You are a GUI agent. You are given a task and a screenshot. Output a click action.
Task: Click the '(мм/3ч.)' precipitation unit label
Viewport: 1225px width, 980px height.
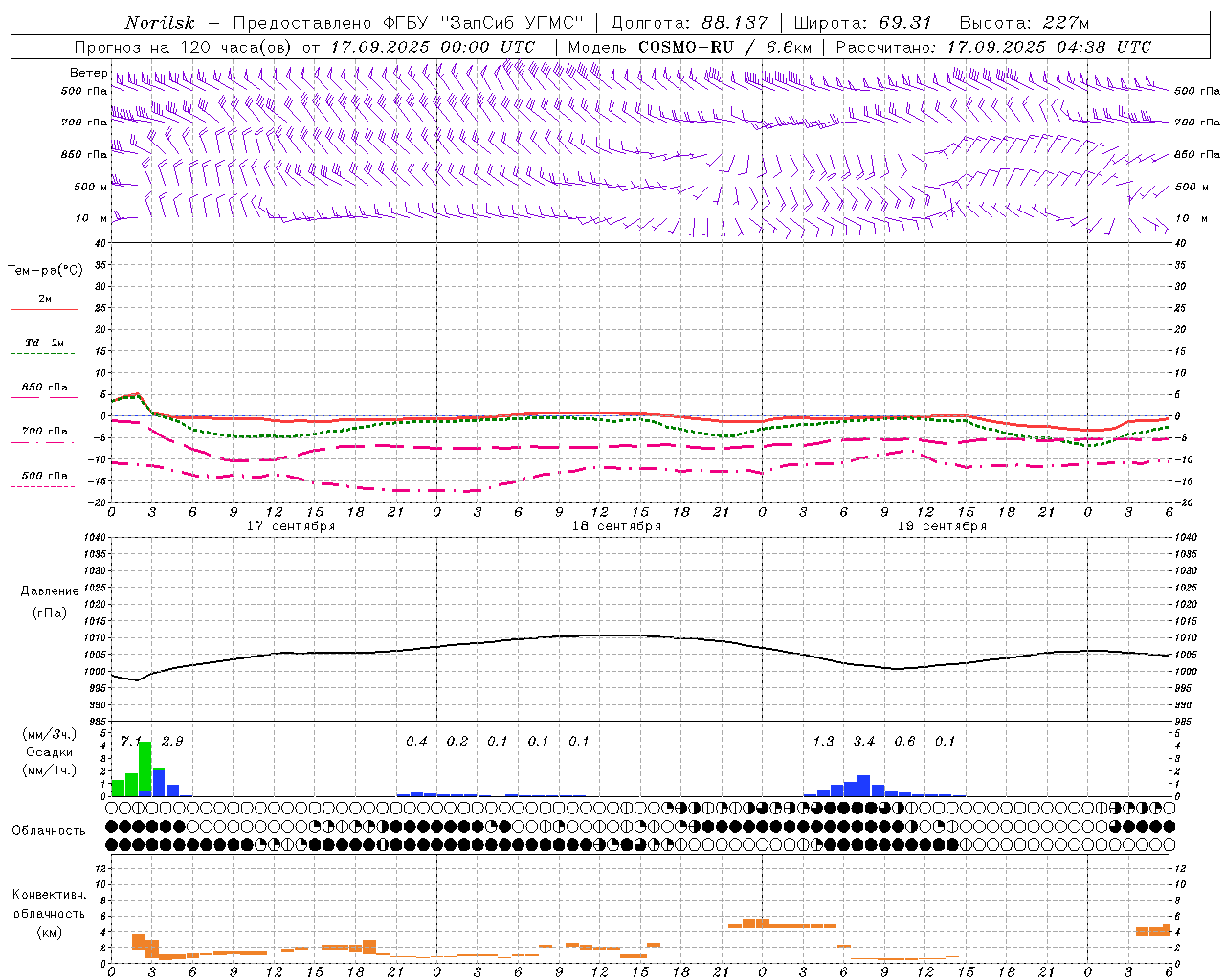click(50, 734)
